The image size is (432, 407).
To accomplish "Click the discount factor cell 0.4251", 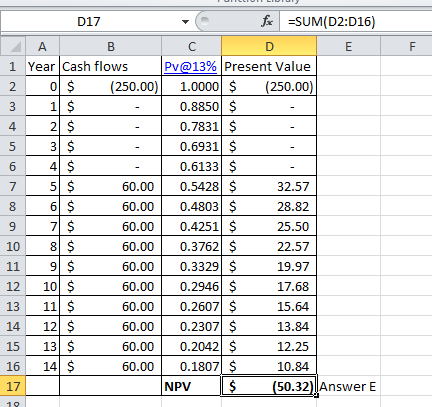I will point(192,226).
